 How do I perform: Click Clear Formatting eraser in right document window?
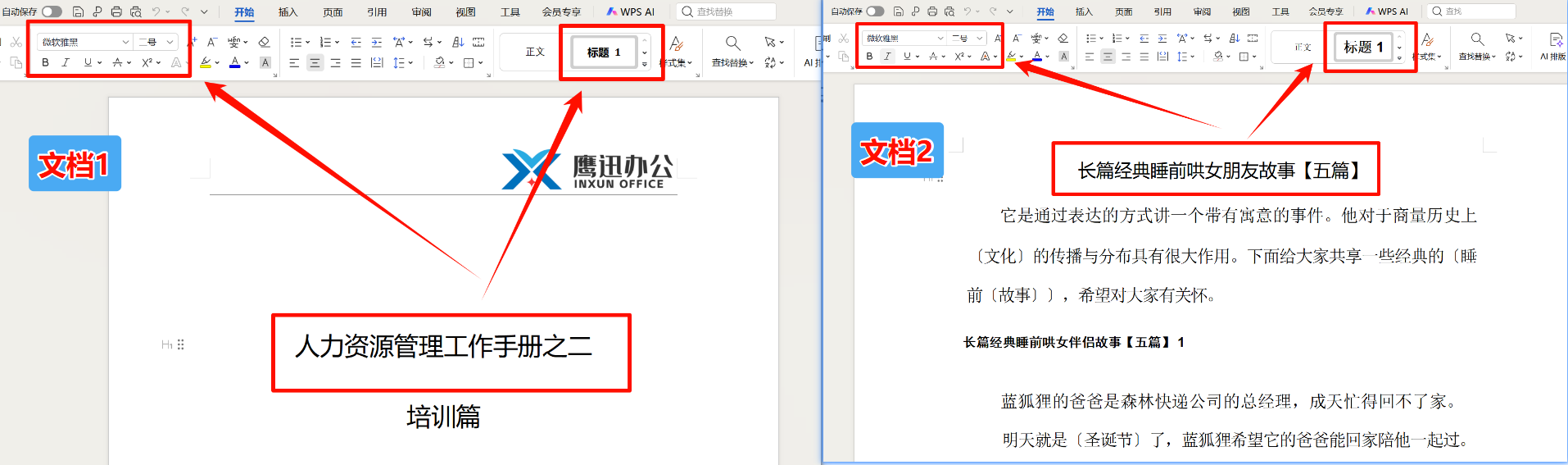click(x=1063, y=38)
